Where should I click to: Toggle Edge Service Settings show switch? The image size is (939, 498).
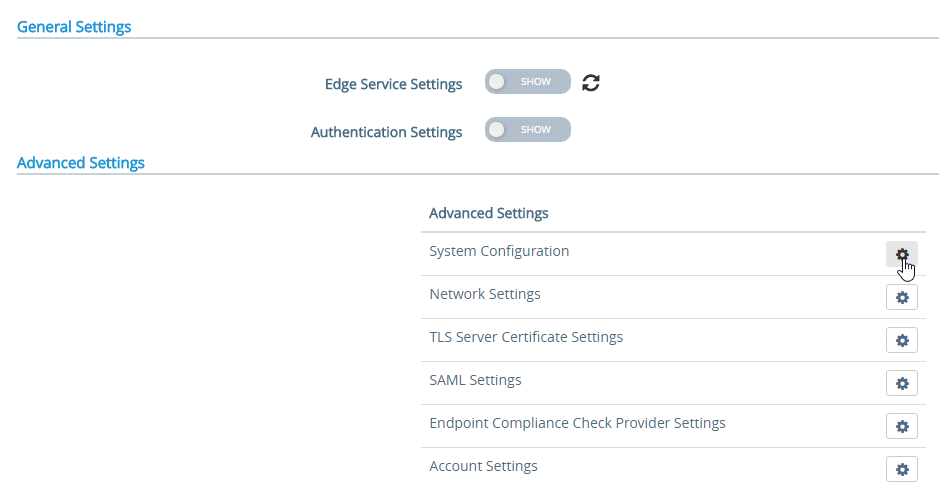pyautogui.click(x=528, y=81)
